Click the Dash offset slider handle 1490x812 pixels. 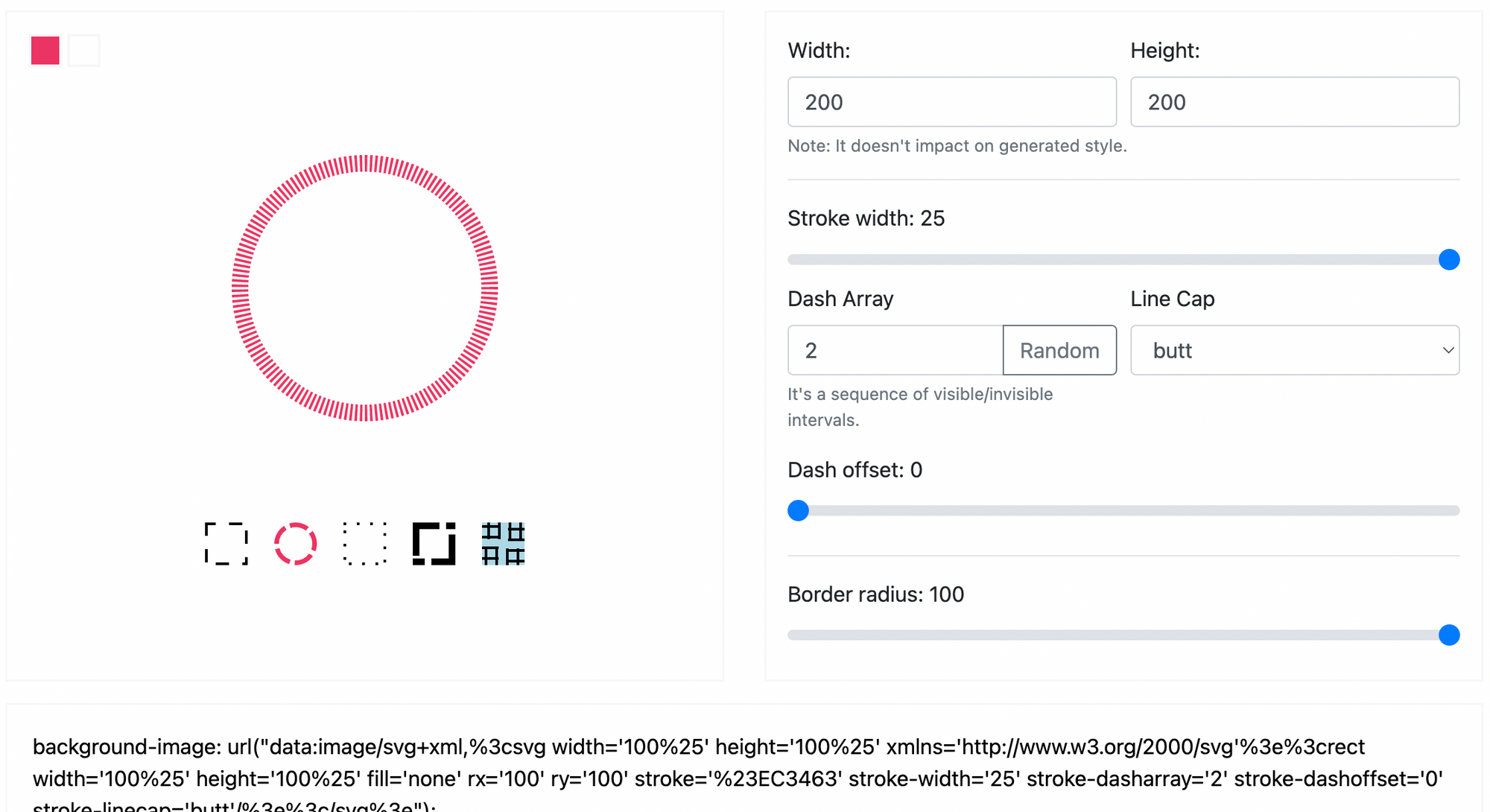click(799, 510)
